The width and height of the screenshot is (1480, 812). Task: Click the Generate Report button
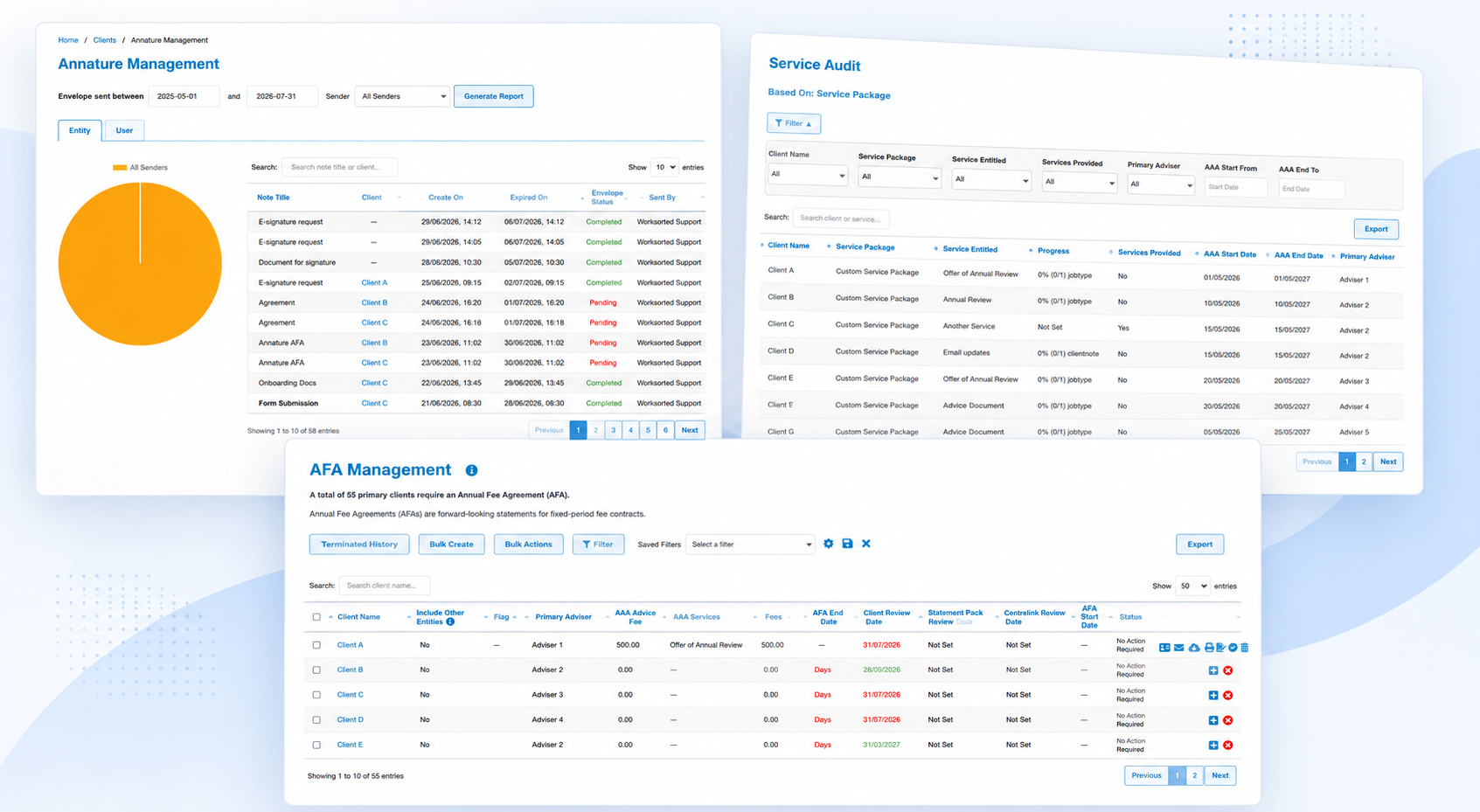click(x=494, y=96)
